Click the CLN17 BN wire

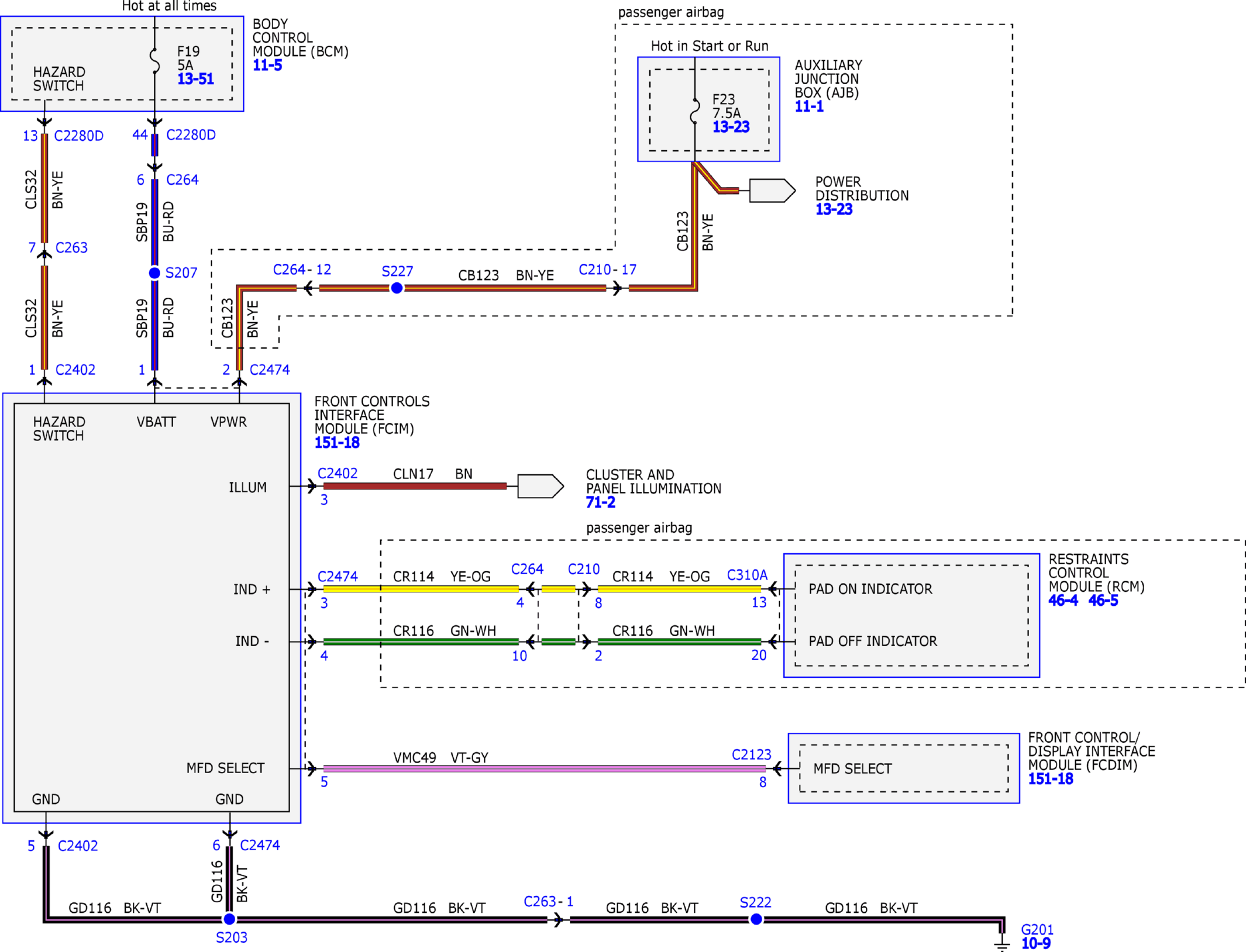click(415, 486)
